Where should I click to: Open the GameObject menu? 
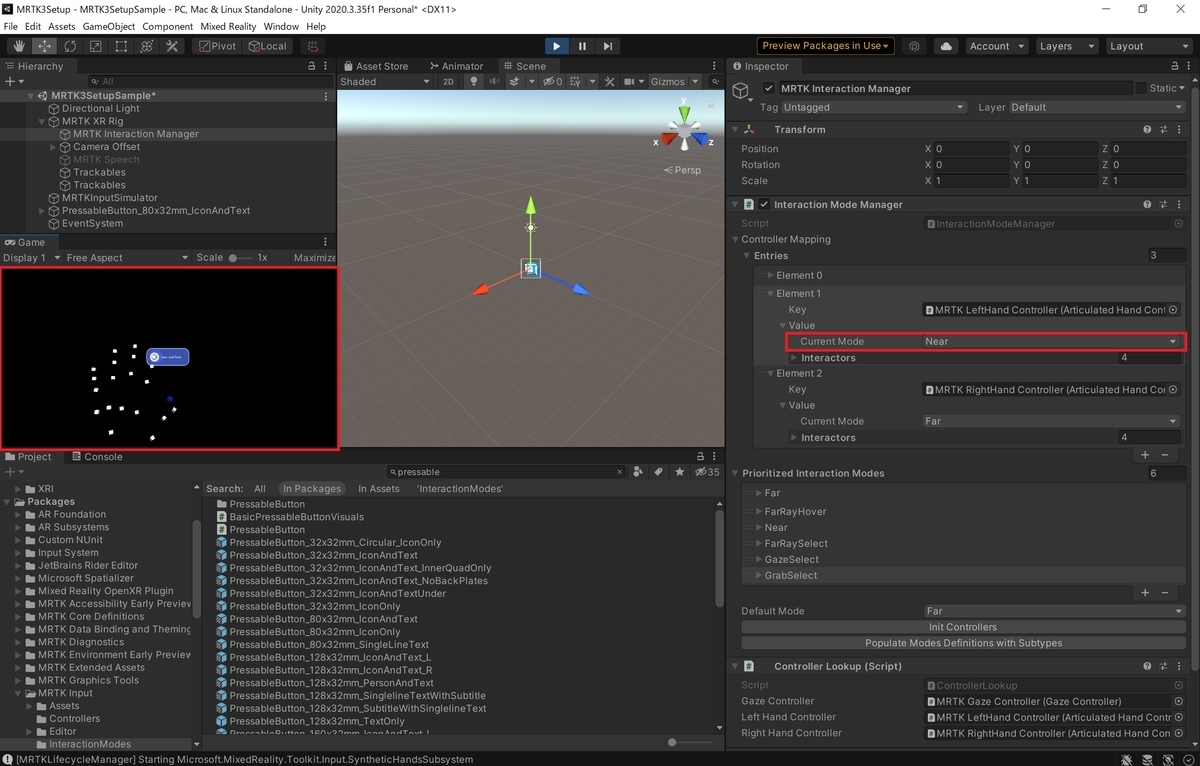point(108,26)
